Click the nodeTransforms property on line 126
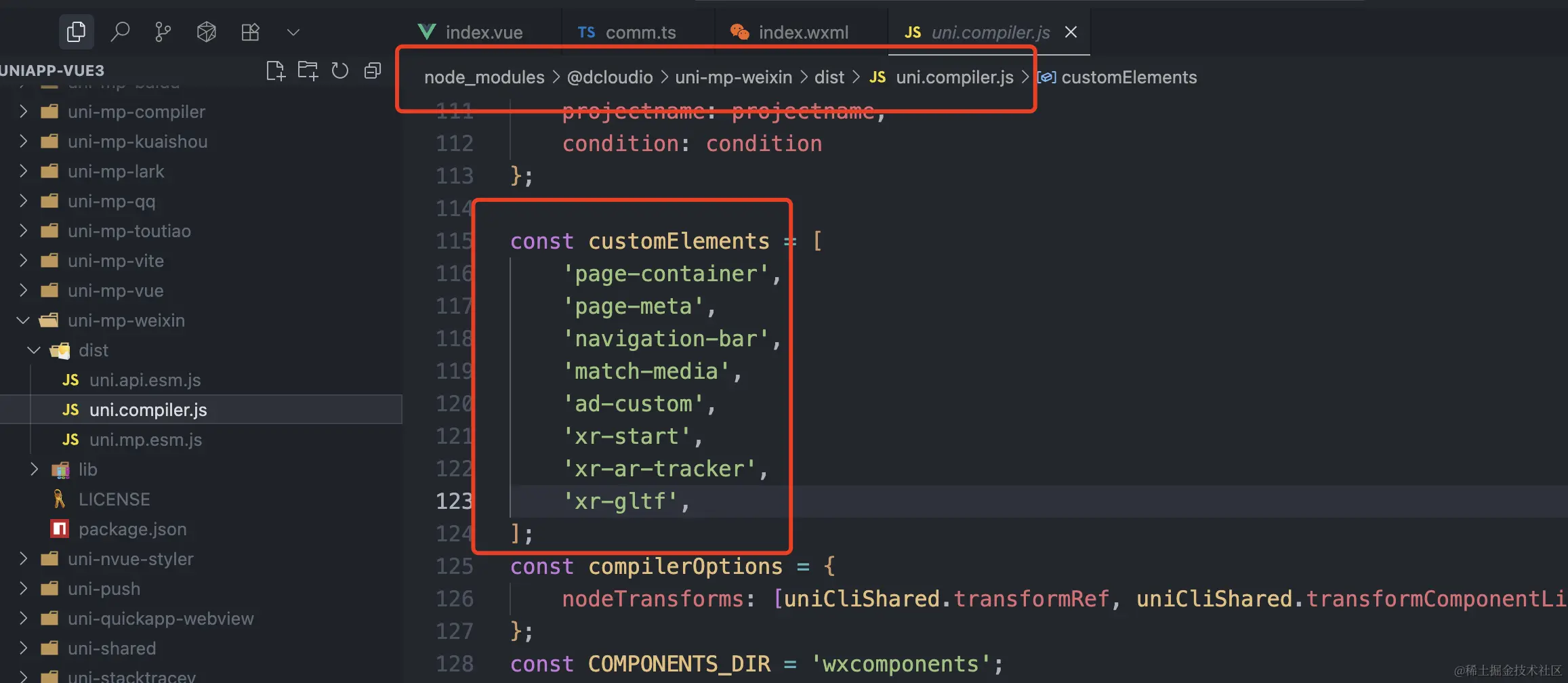Viewport: 1568px width, 683px height. point(653,599)
